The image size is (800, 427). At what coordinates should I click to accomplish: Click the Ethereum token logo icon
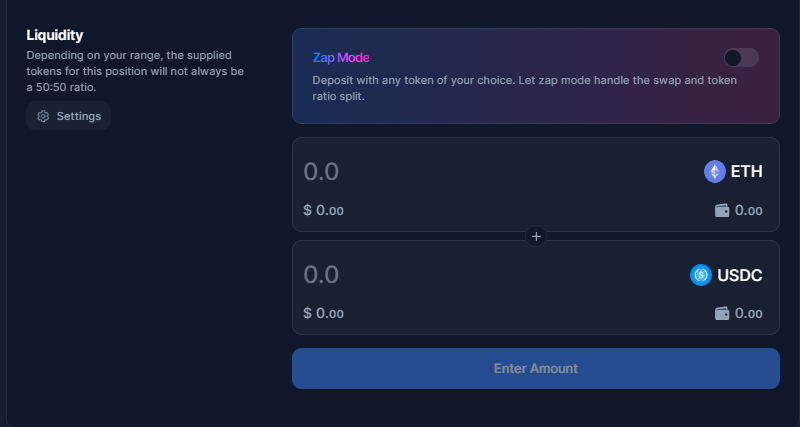pyautogui.click(x=715, y=172)
